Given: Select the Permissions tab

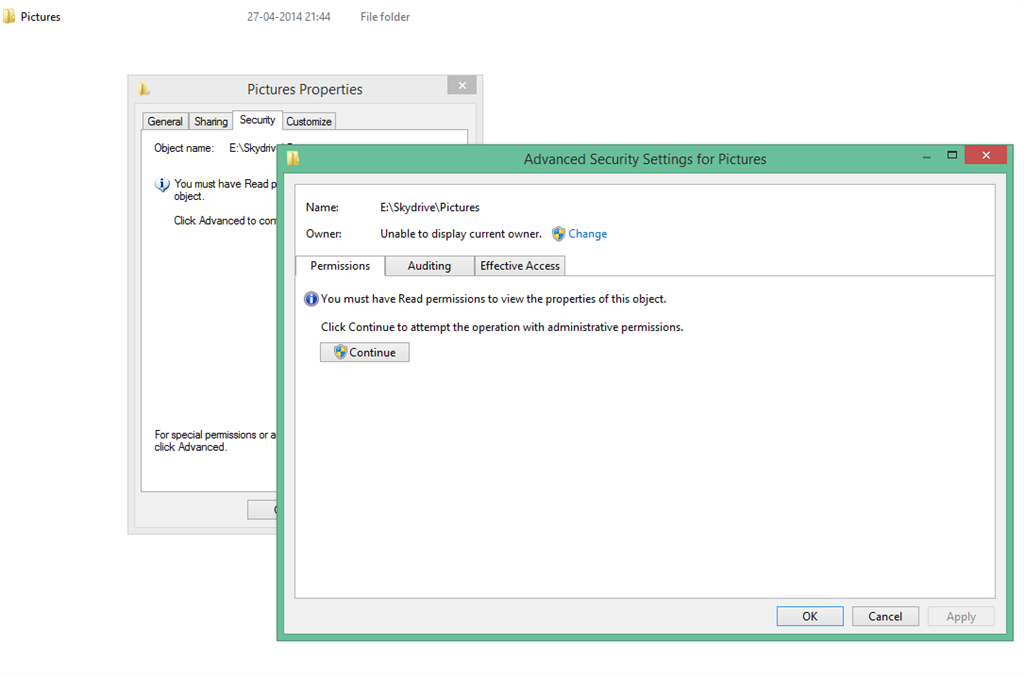Looking at the screenshot, I should (x=340, y=266).
